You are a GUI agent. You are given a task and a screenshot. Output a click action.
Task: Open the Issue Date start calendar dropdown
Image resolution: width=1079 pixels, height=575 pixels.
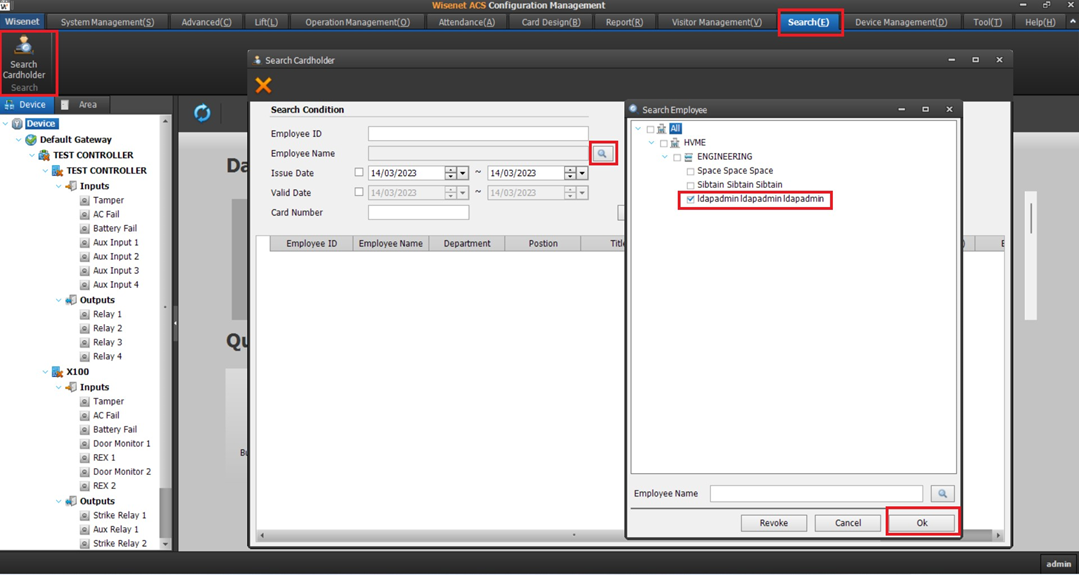click(463, 173)
